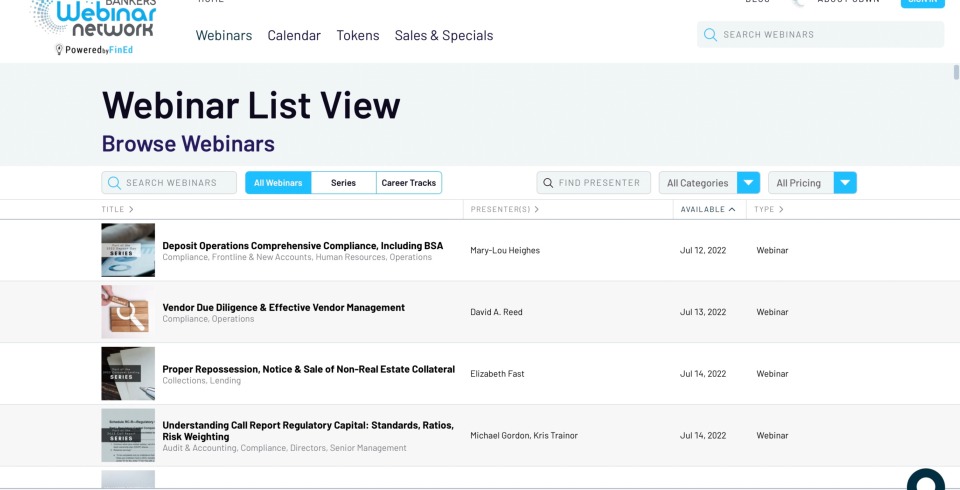Open the Webinars menu
The height and width of the screenshot is (490, 960).
click(x=223, y=35)
